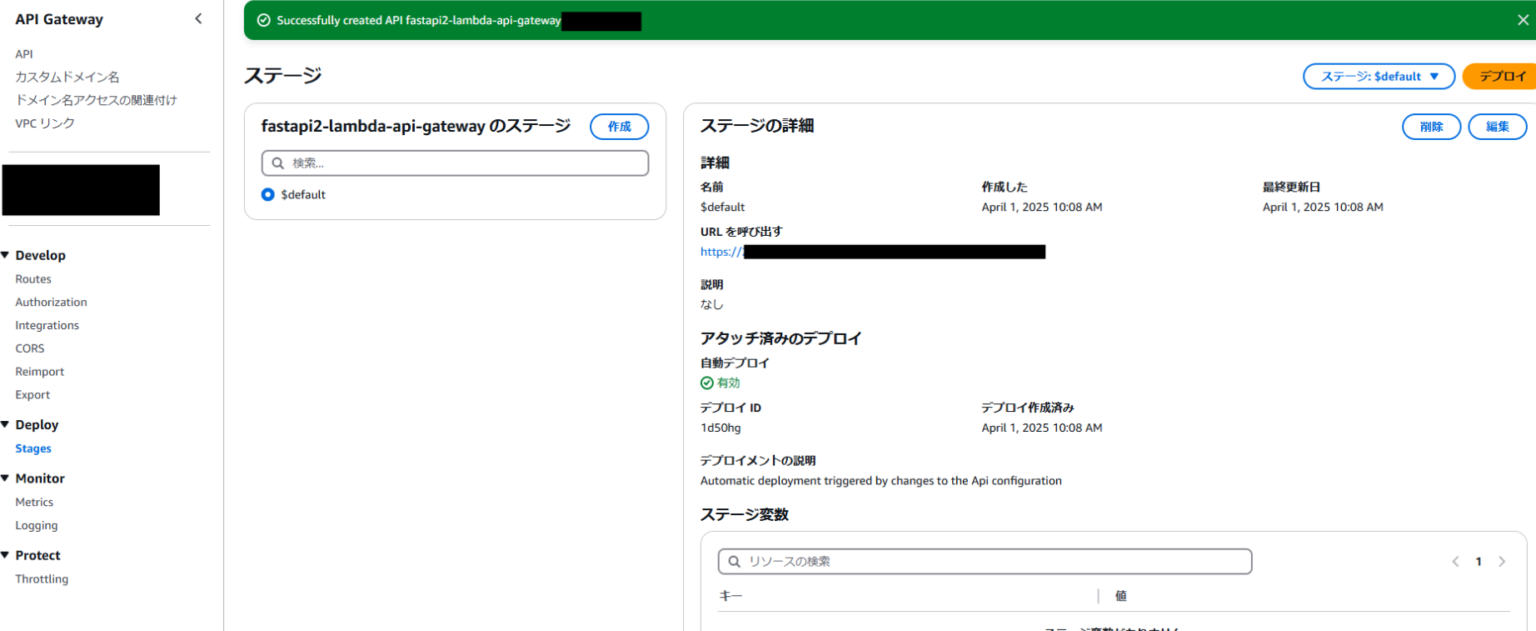1536x631 pixels.
Task: Open Throttling under Protect
Action: click(41, 578)
